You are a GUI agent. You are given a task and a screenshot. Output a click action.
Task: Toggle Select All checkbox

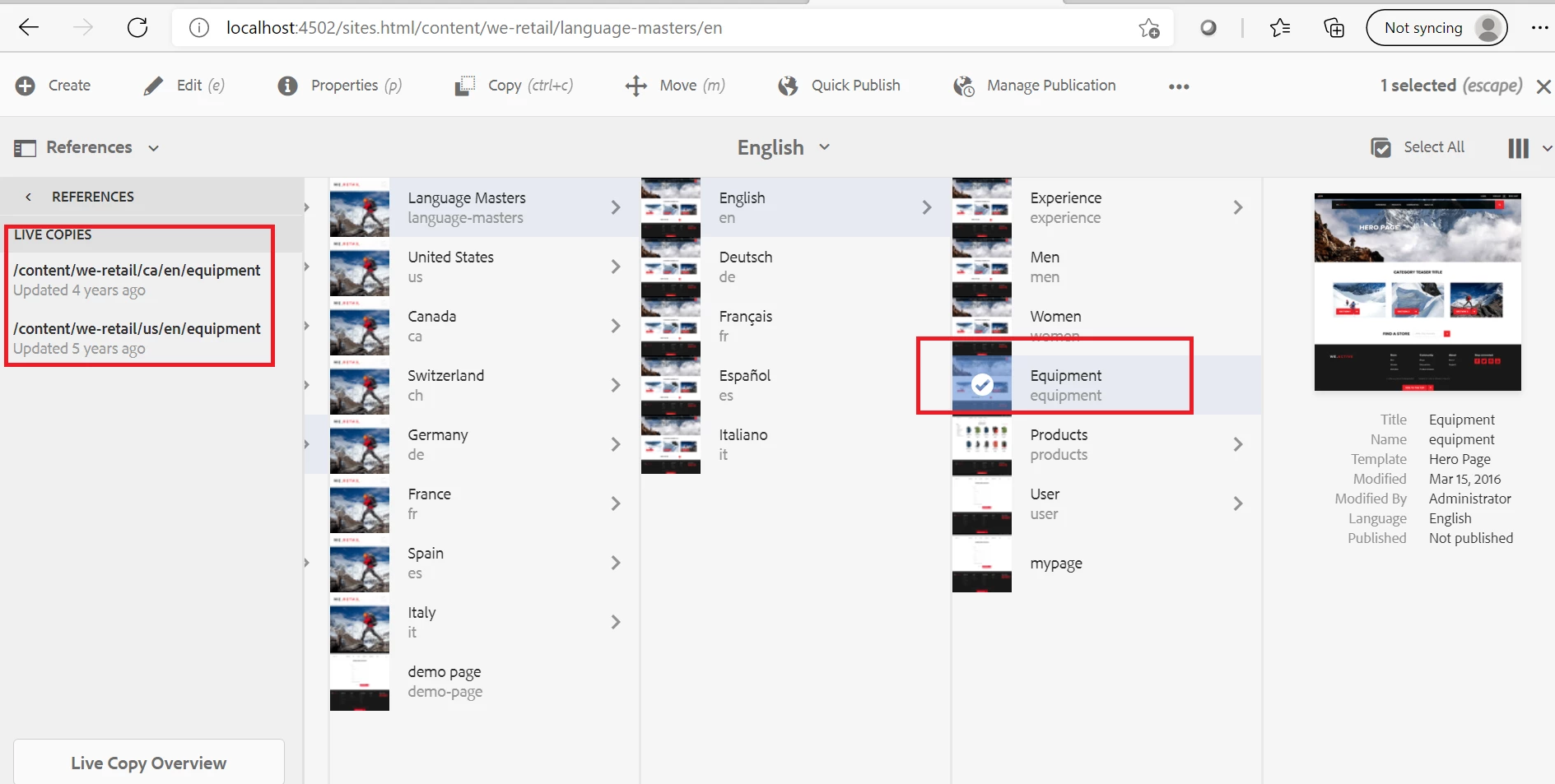click(1381, 147)
